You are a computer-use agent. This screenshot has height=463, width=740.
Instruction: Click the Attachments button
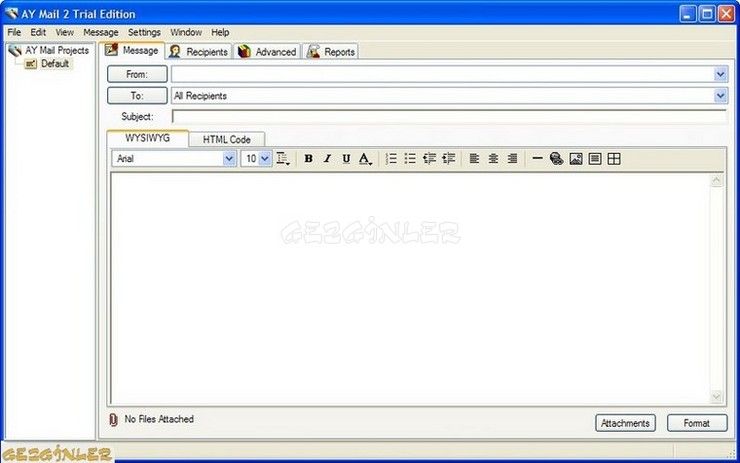point(625,423)
